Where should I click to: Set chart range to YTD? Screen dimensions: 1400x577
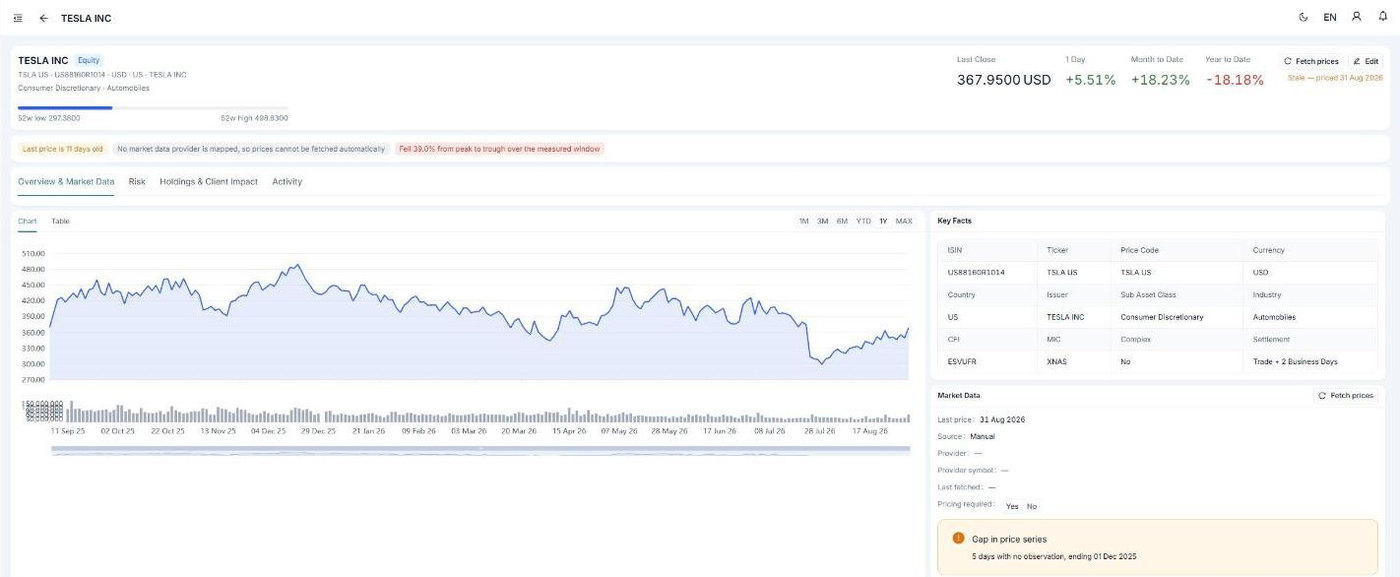coord(864,221)
